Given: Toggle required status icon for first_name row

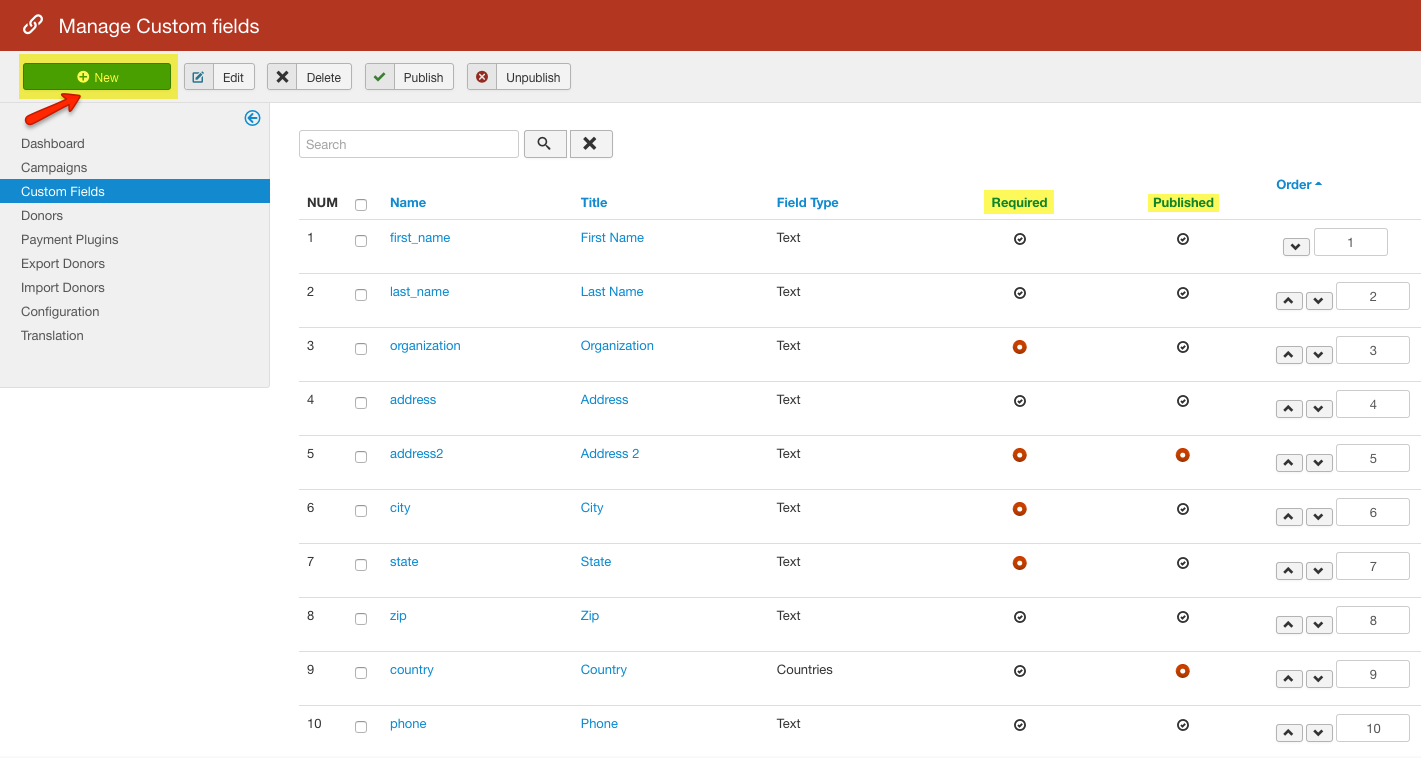Looking at the screenshot, I should (x=1019, y=239).
